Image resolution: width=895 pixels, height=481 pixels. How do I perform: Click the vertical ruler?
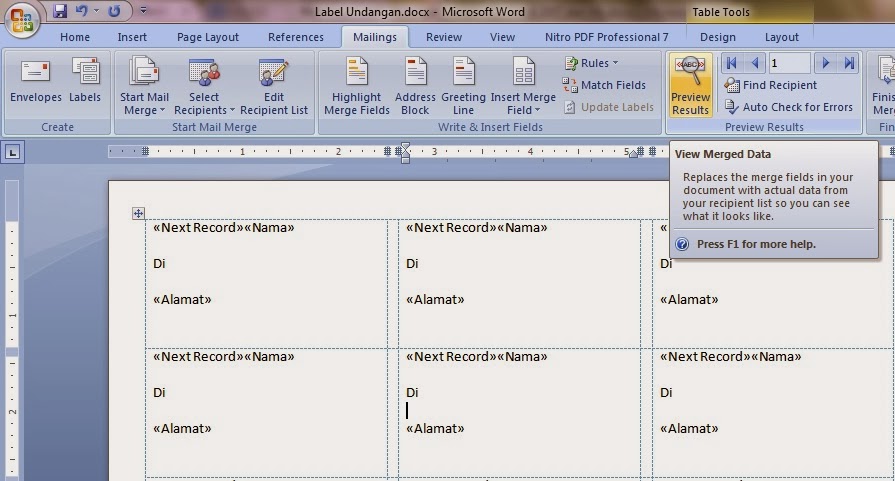click(12, 330)
